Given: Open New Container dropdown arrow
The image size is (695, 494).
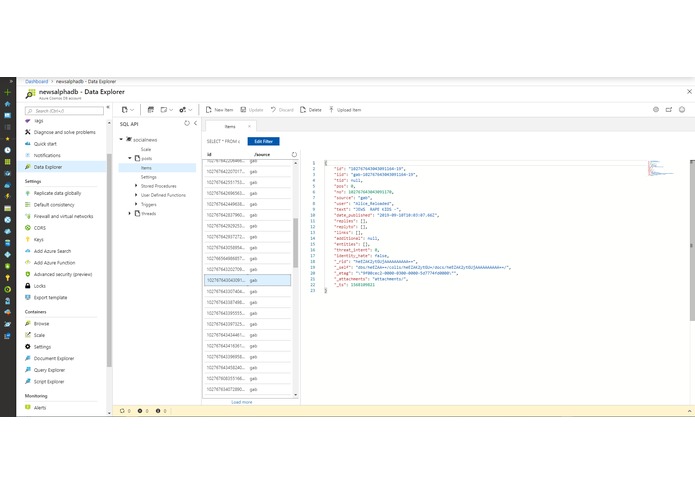Looking at the screenshot, I should click(132, 110).
